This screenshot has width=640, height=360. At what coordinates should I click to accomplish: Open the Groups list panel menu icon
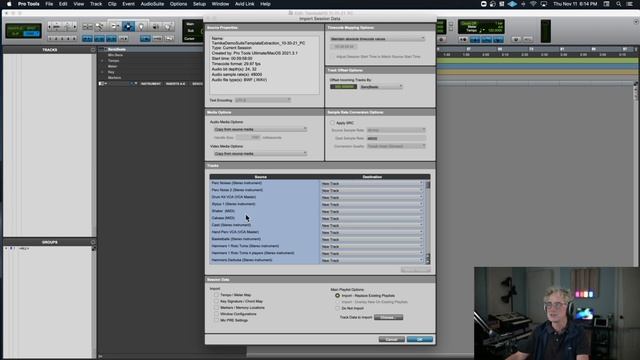tap(93, 242)
